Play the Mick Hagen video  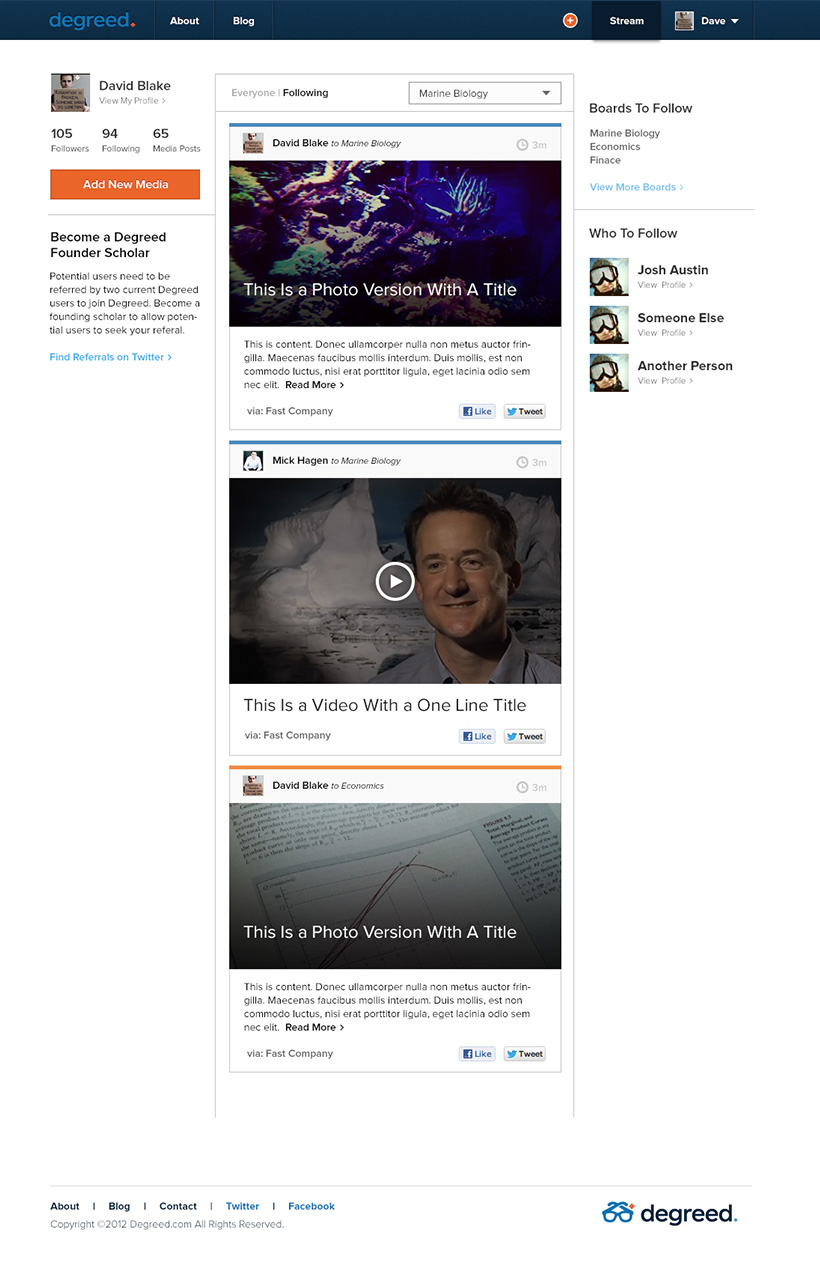point(395,581)
